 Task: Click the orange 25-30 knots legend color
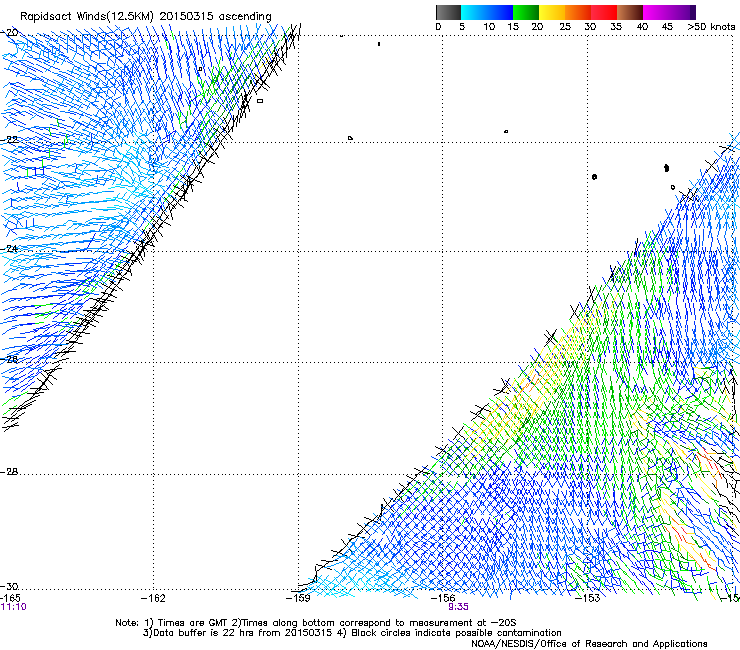pos(578,12)
